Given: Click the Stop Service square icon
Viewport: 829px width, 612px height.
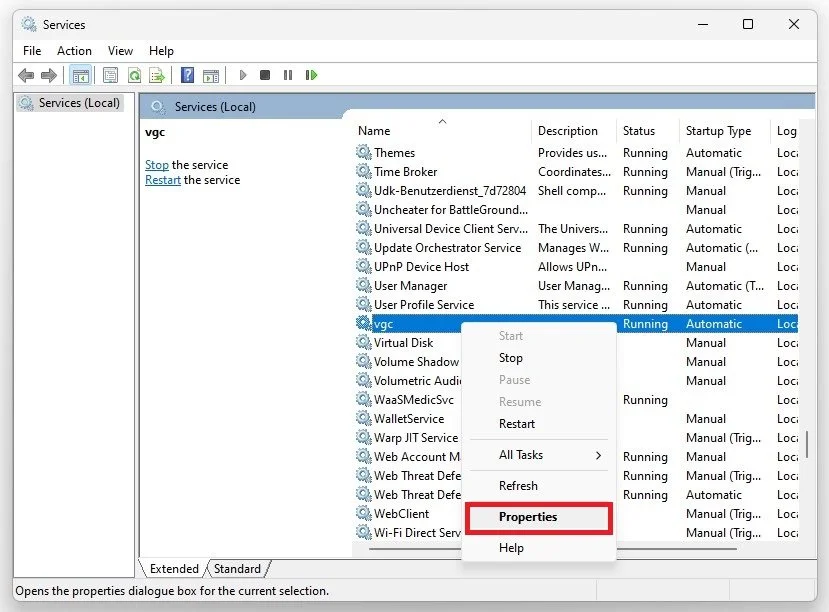Looking at the screenshot, I should click(265, 75).
